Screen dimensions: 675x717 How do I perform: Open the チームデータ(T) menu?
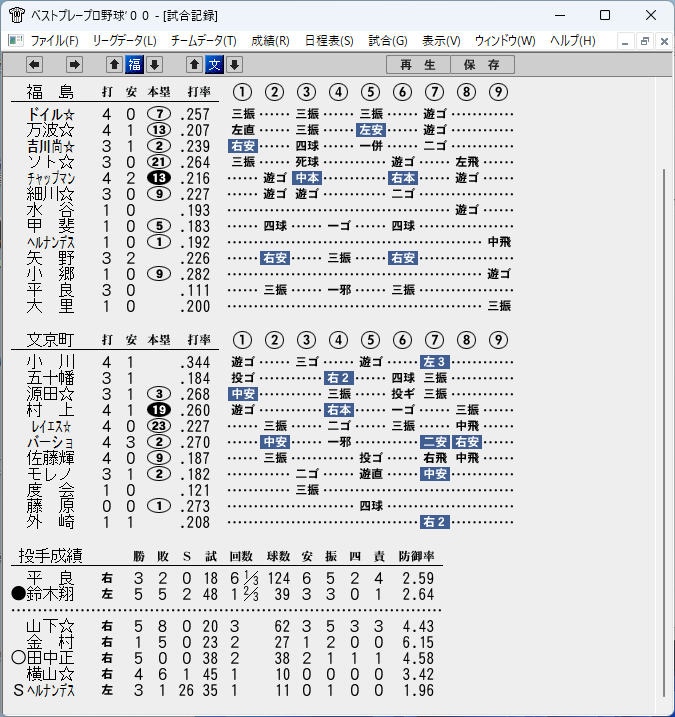pyautogui.click(x=204, y=41)
